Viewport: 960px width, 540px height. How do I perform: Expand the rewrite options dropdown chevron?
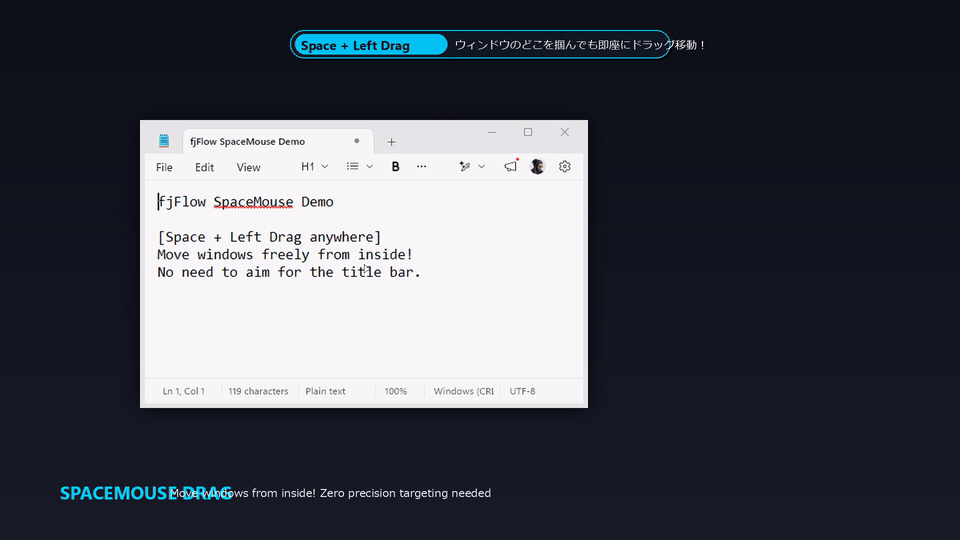[x=481, y=167]
